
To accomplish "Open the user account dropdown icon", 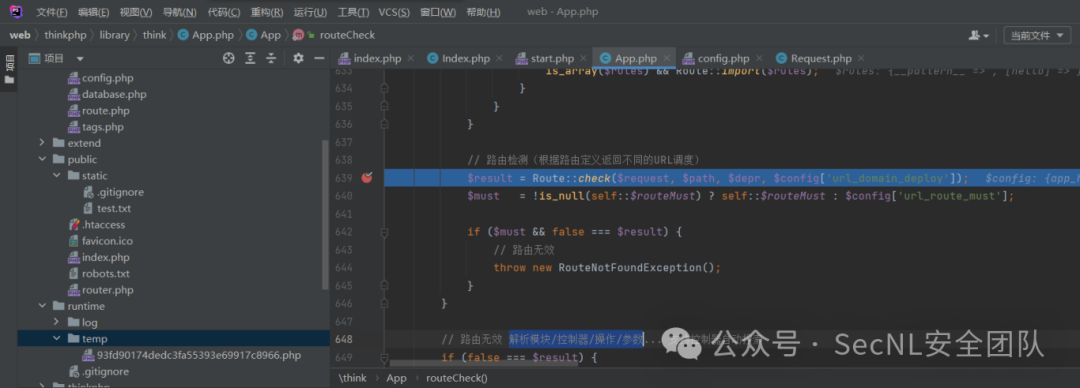I will [x=979, y=35].
